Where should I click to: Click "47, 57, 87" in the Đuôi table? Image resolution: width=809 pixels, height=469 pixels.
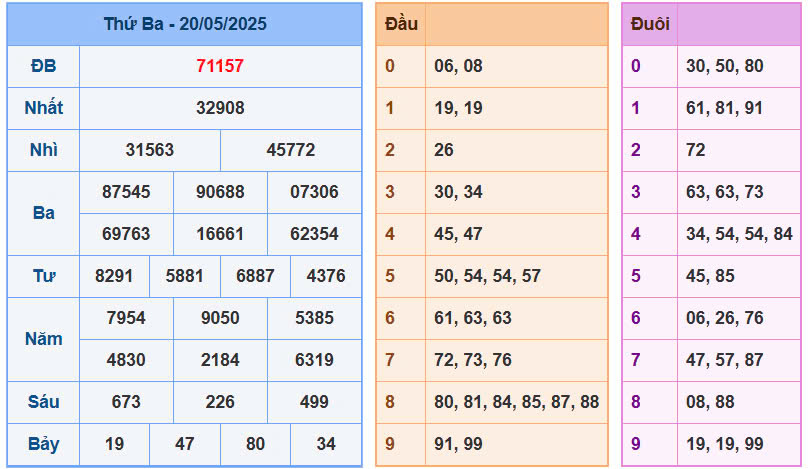[724, 360]
